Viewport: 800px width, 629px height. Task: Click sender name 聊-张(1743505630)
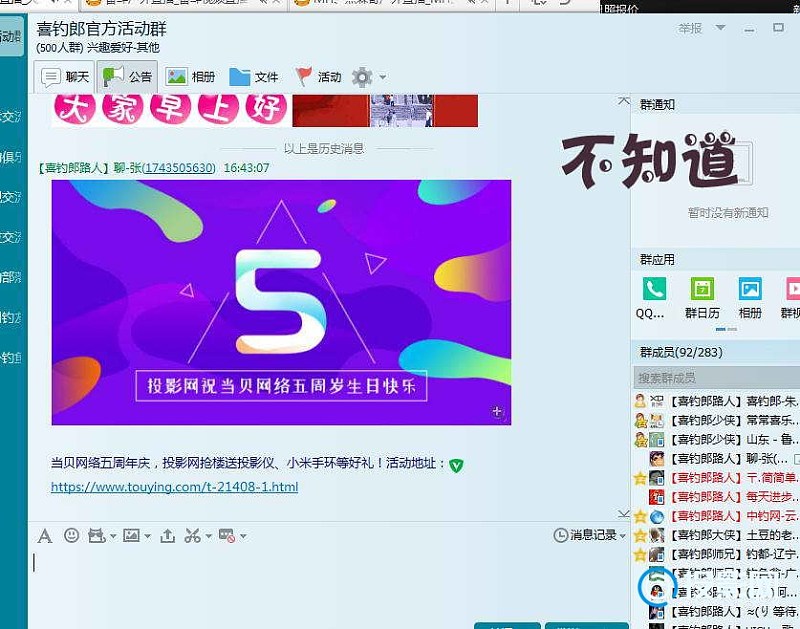165,168
